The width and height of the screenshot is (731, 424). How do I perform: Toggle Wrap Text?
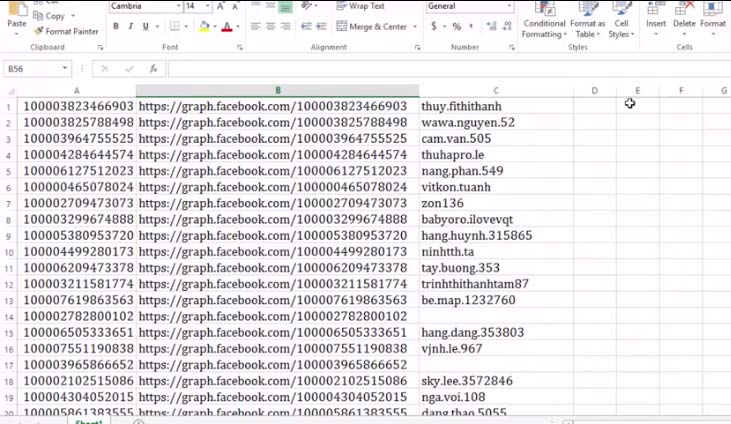click(x=360, y=6)
